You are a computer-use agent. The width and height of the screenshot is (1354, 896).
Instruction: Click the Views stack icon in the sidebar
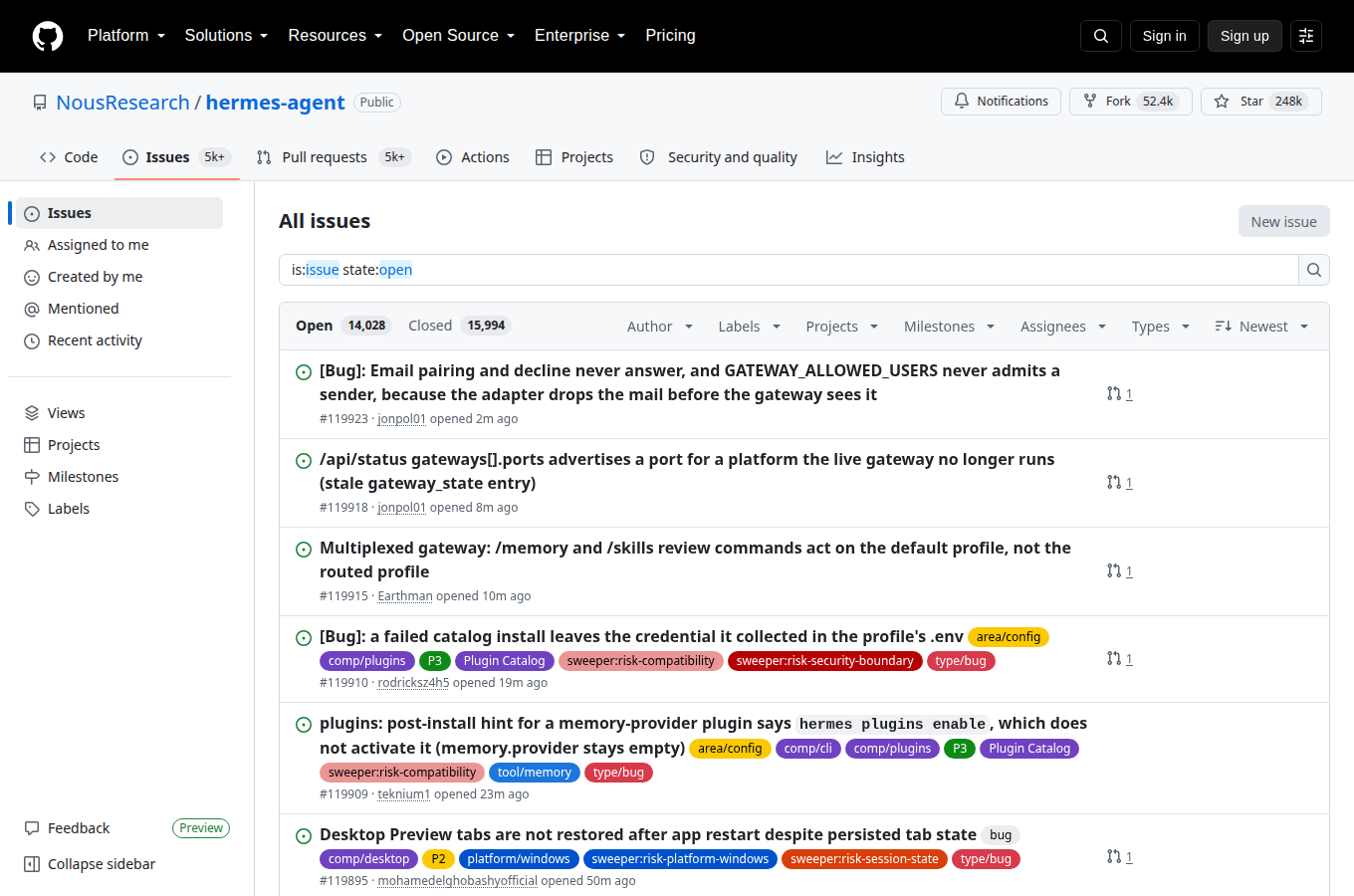coord(32,413)
